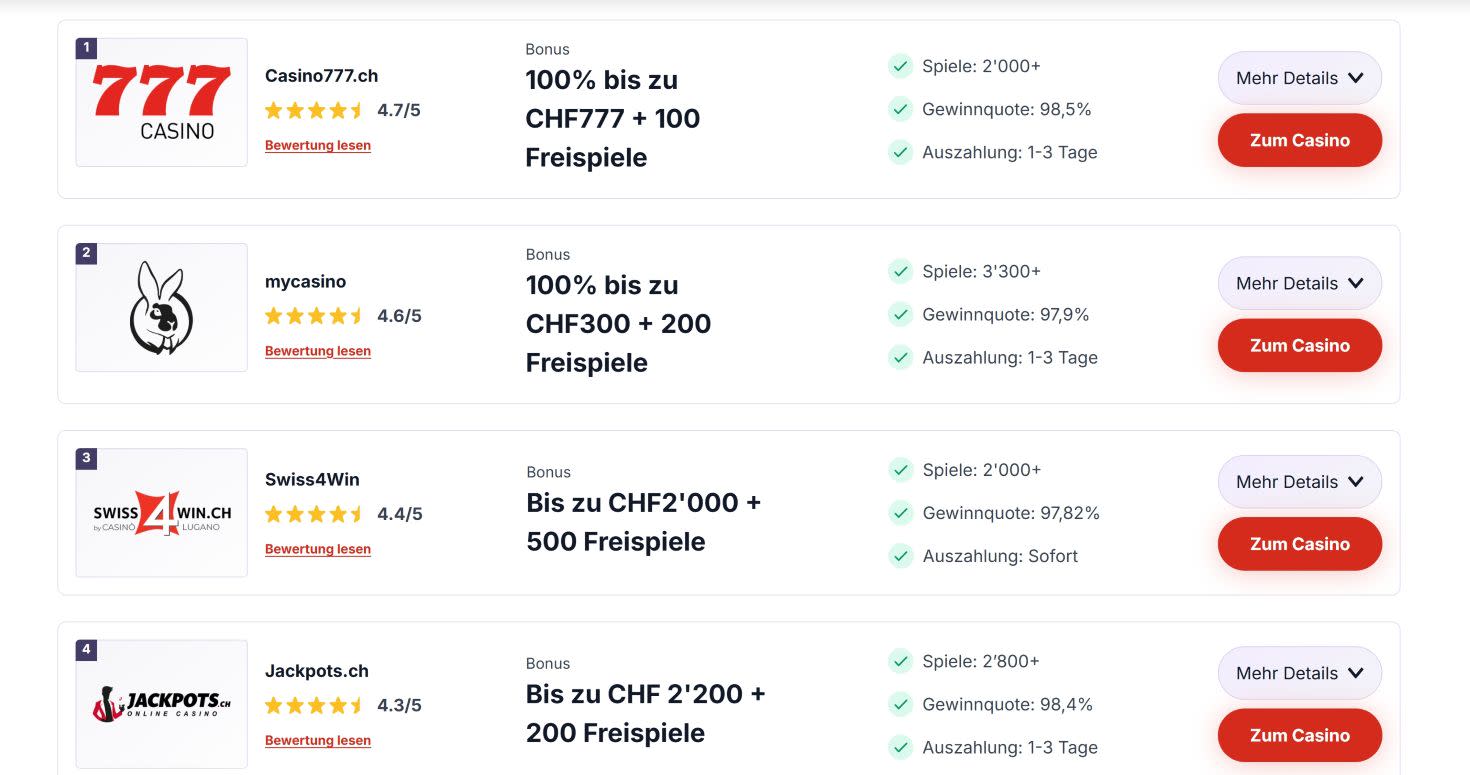Click the Jackpots.ch logo

(x=160, y=703)
